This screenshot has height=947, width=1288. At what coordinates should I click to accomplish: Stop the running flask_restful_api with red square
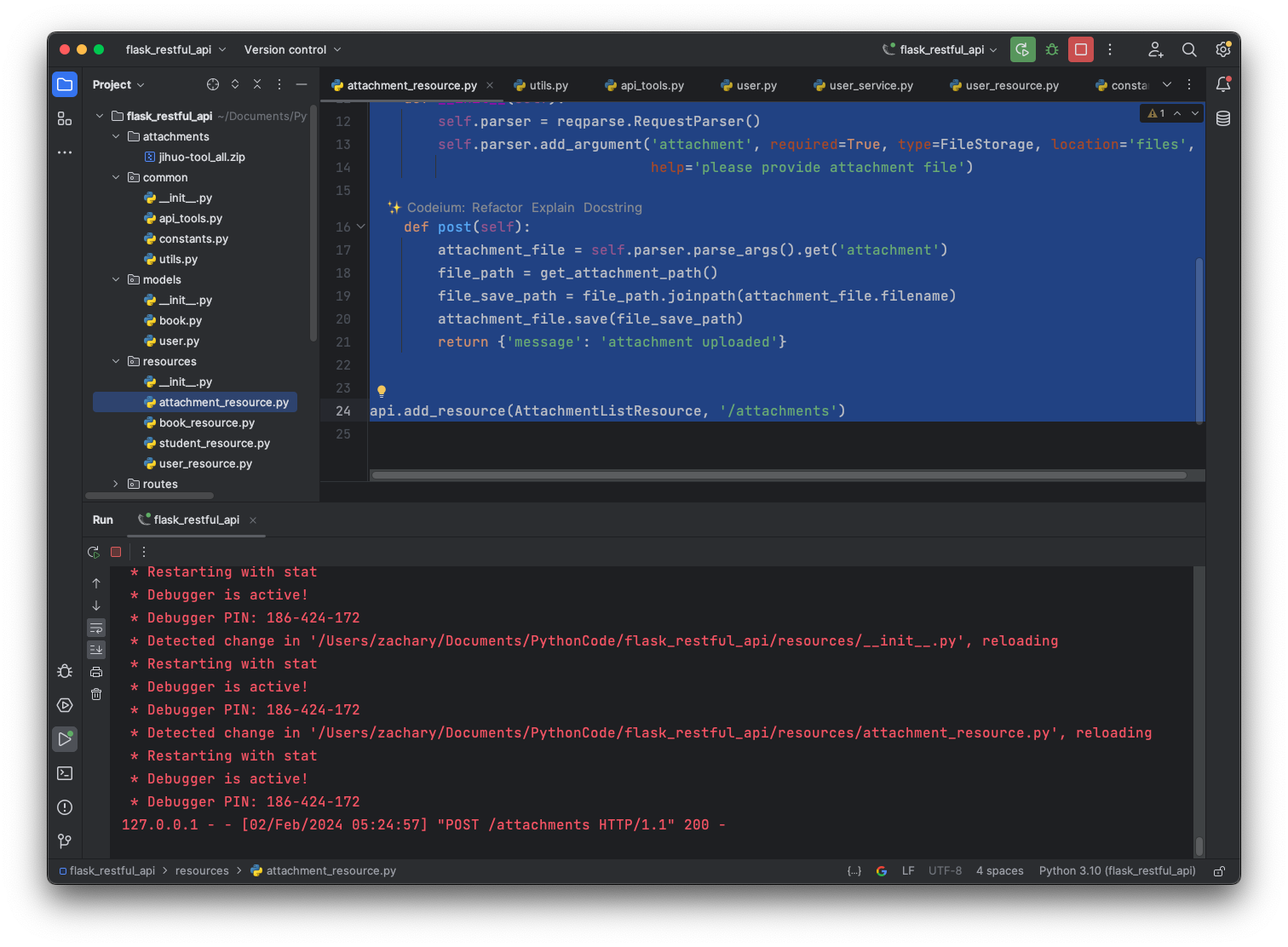tap(1081, 49)
